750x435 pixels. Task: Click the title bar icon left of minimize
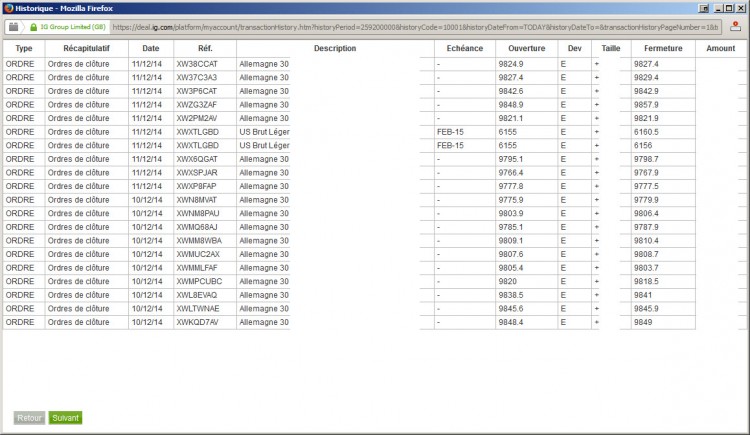click(704, 8)
